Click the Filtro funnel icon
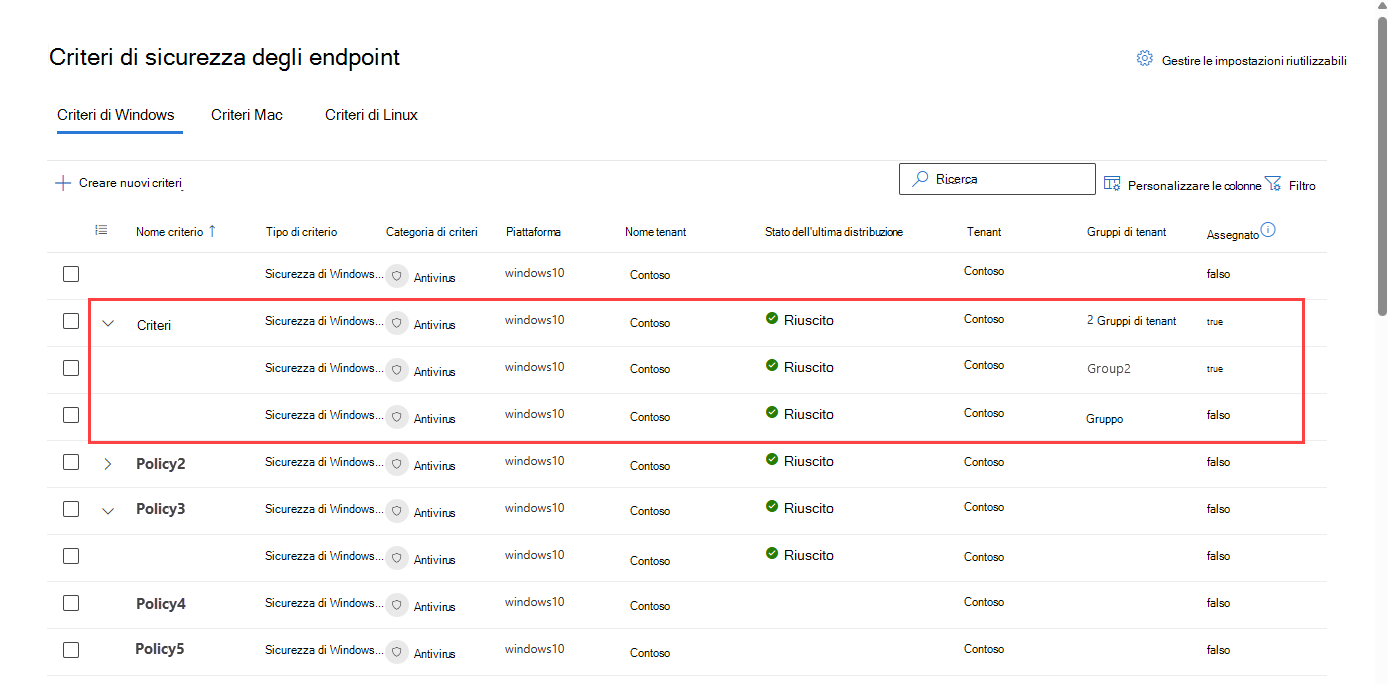 point(1272,184)
